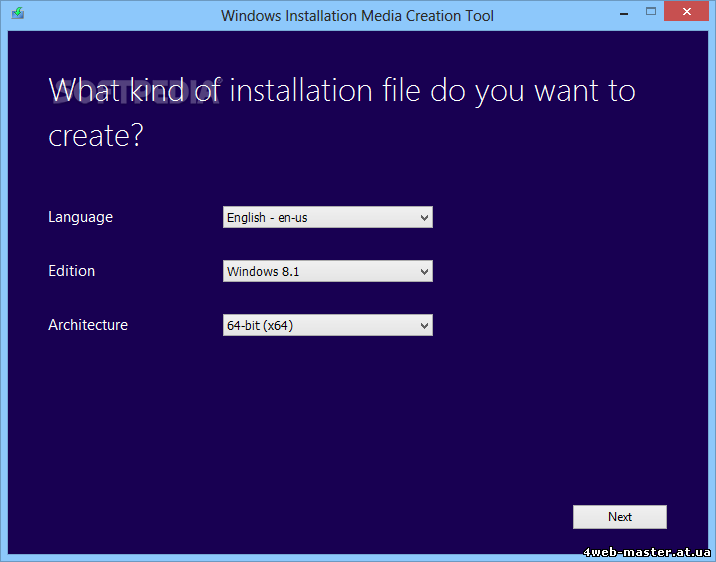Screen dimensions: 716x562
Task: Open the Language dropdown showing English - en-us
Action: pos(327,217)
